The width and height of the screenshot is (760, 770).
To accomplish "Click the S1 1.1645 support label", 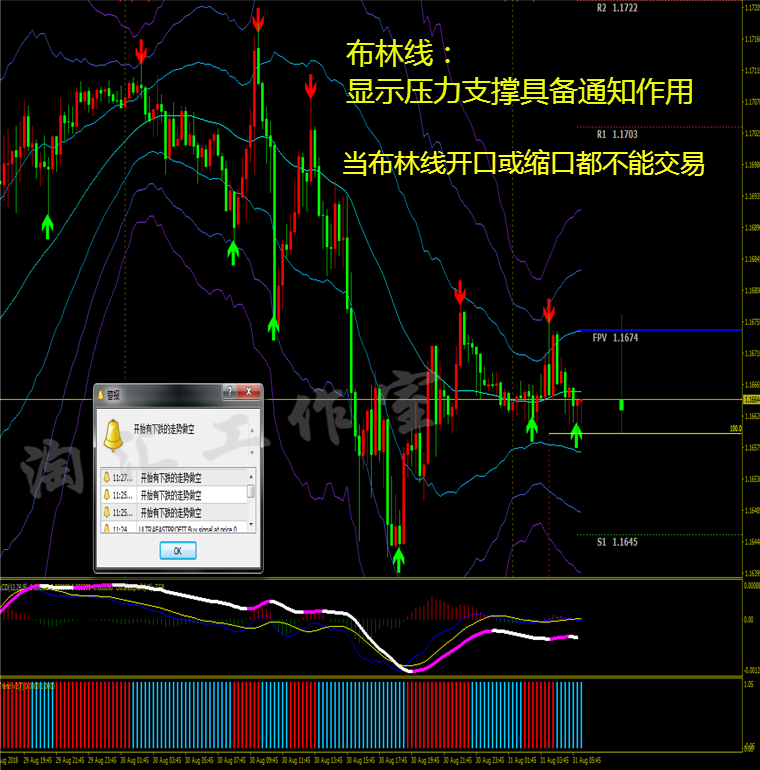I will [x=617, y=542].
